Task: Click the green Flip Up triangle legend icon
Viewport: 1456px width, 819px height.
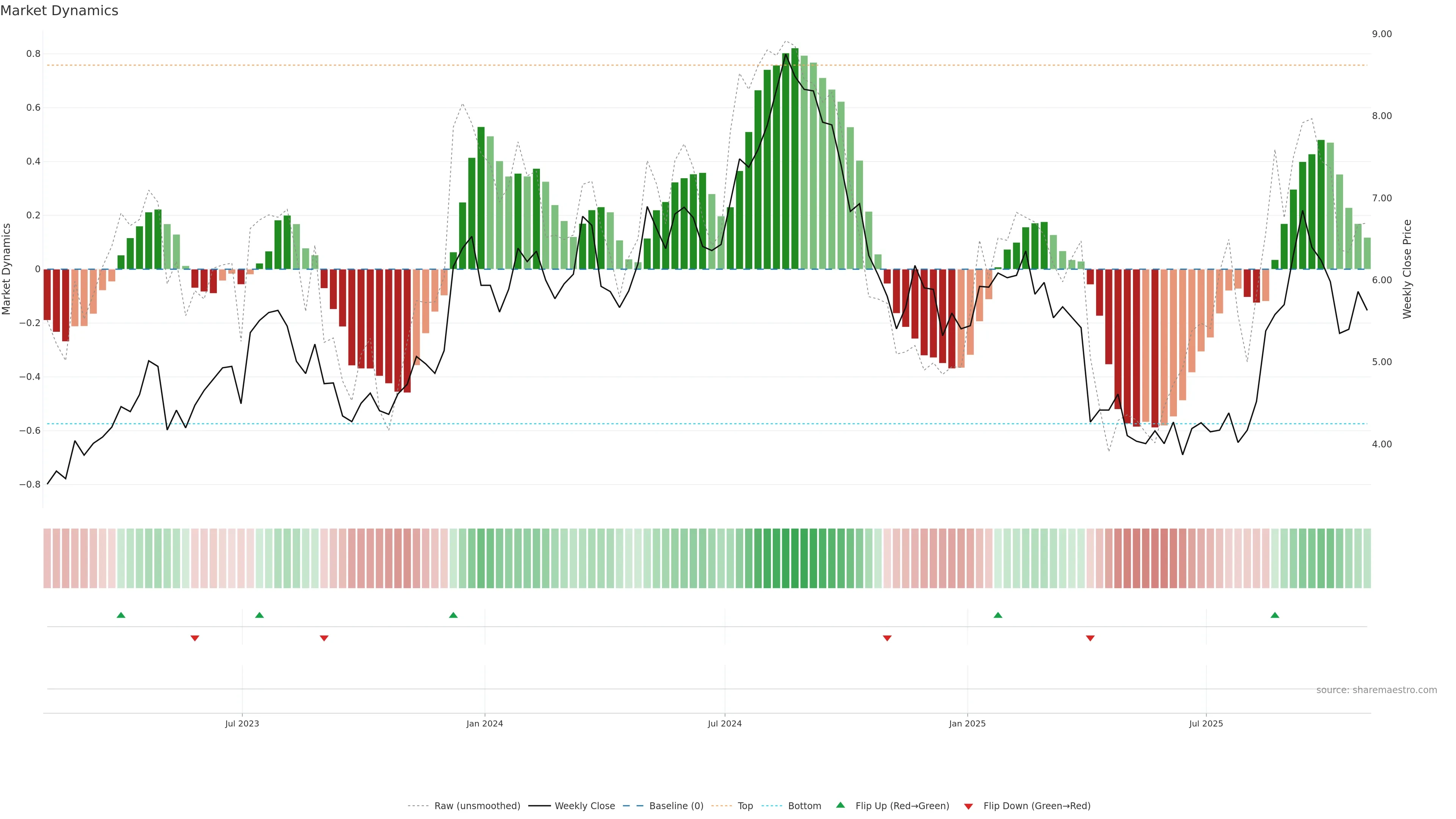Action: [x=841, y=805]
